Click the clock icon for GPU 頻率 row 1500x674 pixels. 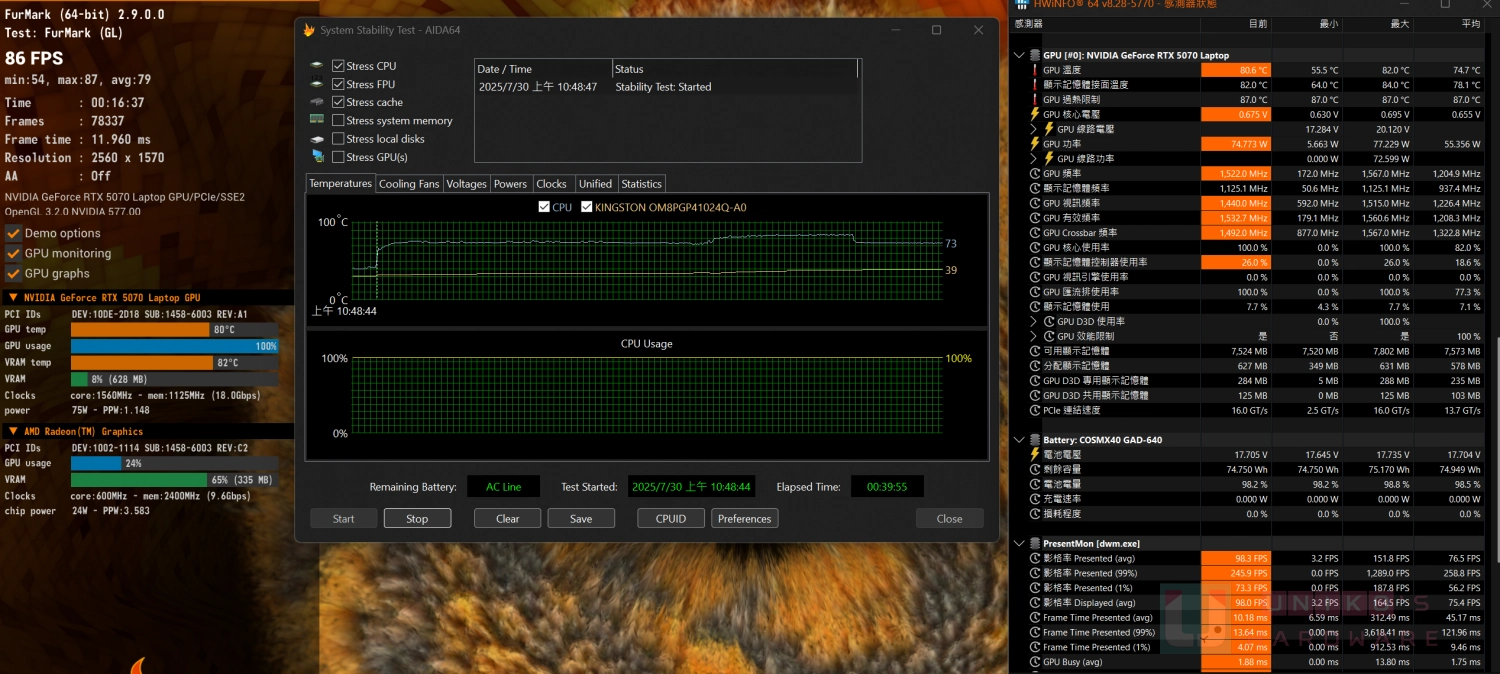[1035, 174]
